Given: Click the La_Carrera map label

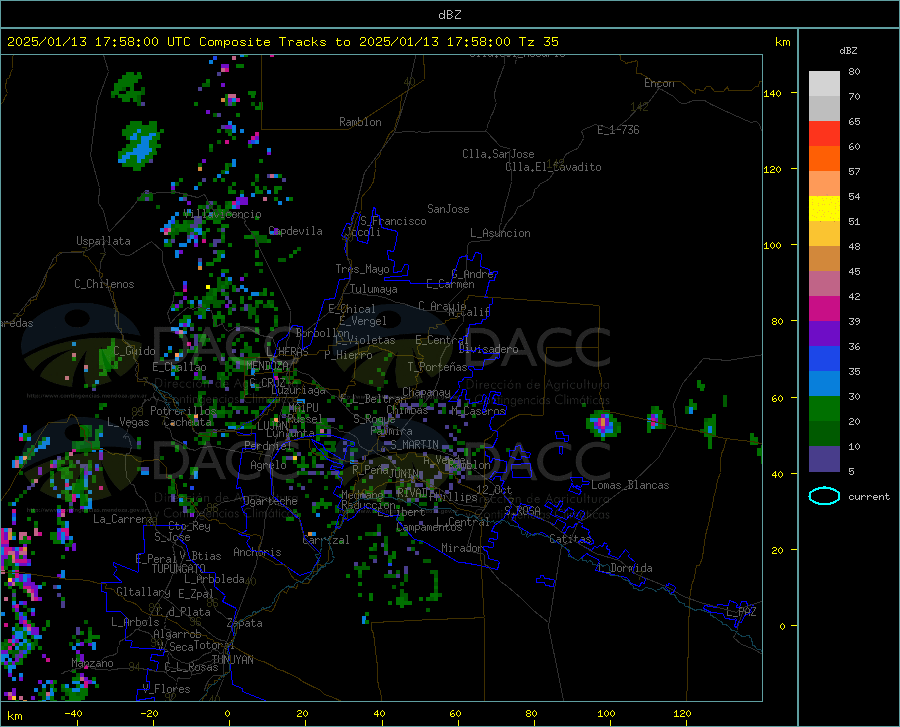Looking at the screenshot, I should pyautogui.click(x=123, y=519).
